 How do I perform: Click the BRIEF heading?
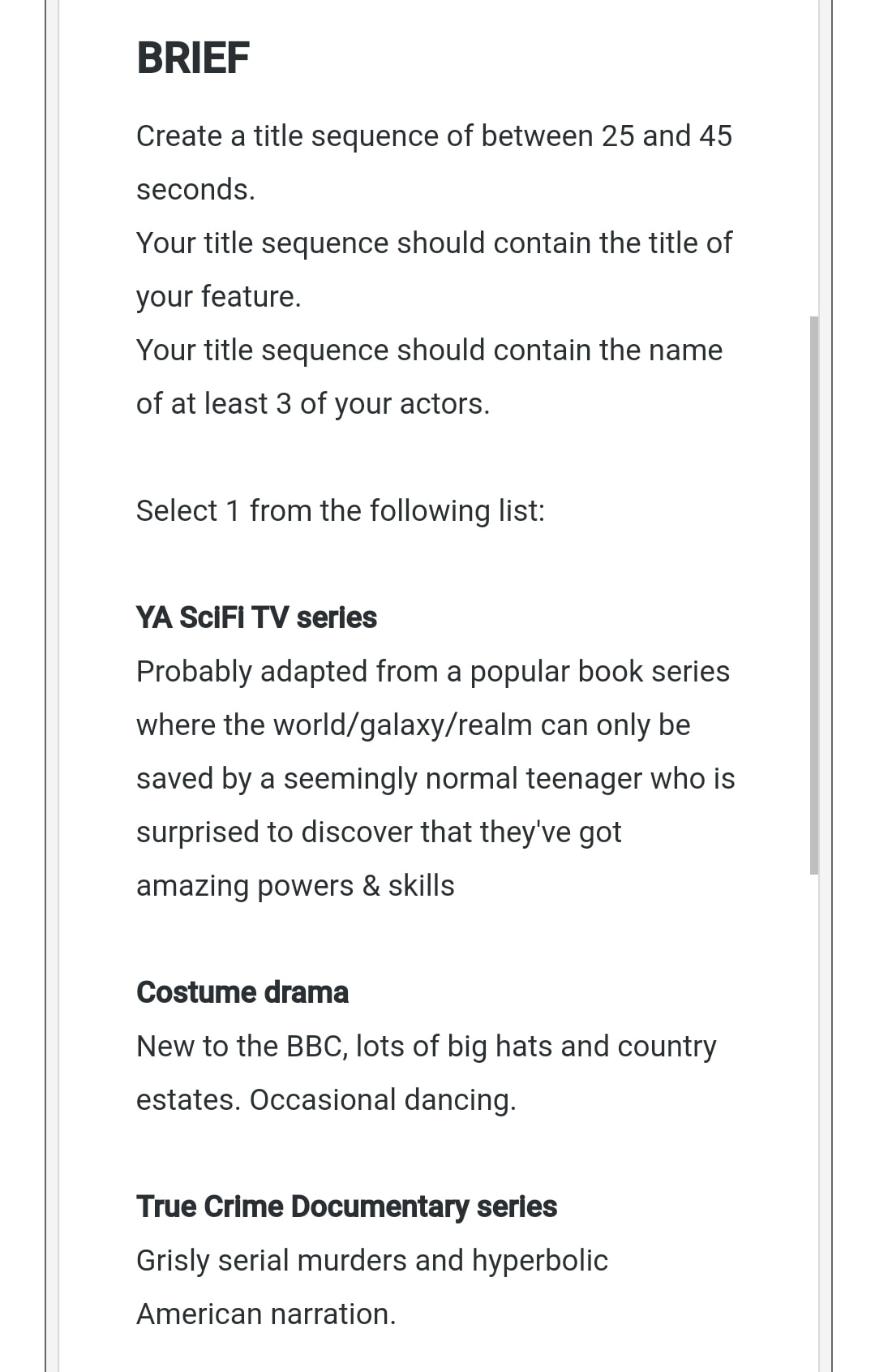coord(193,58)
